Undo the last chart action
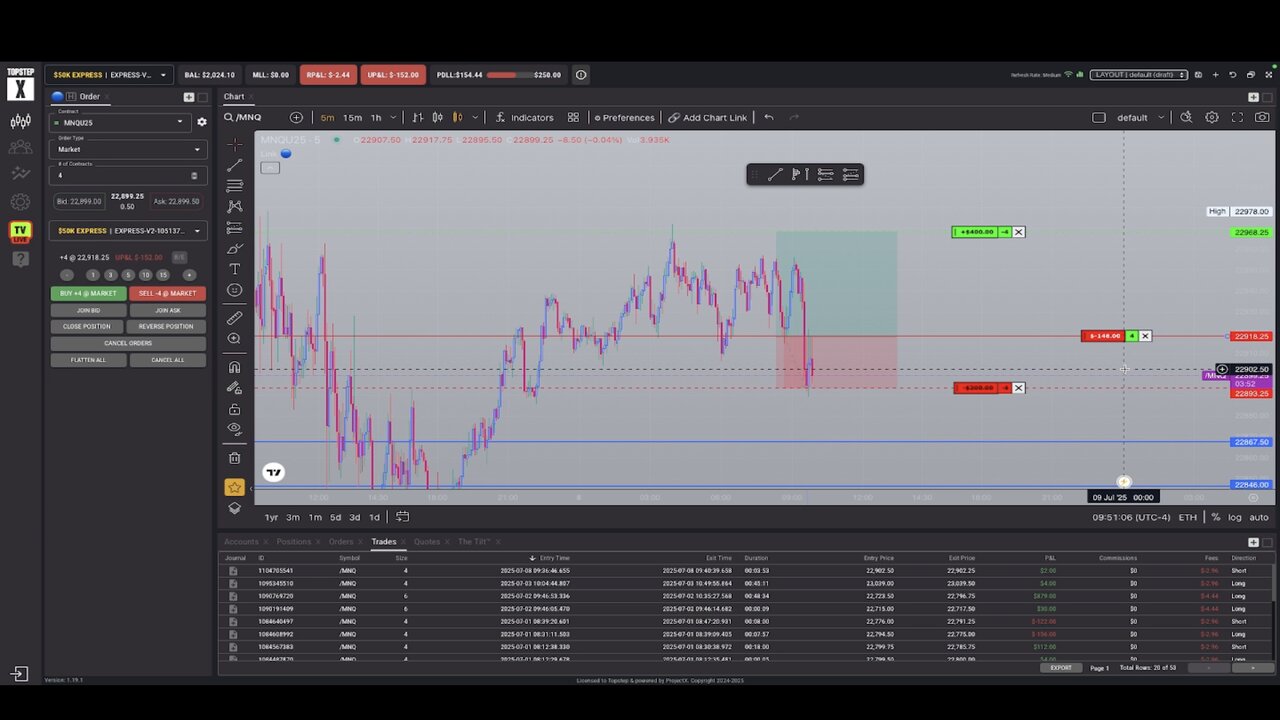Screen dimensions: 1280x720 point(769,117)
